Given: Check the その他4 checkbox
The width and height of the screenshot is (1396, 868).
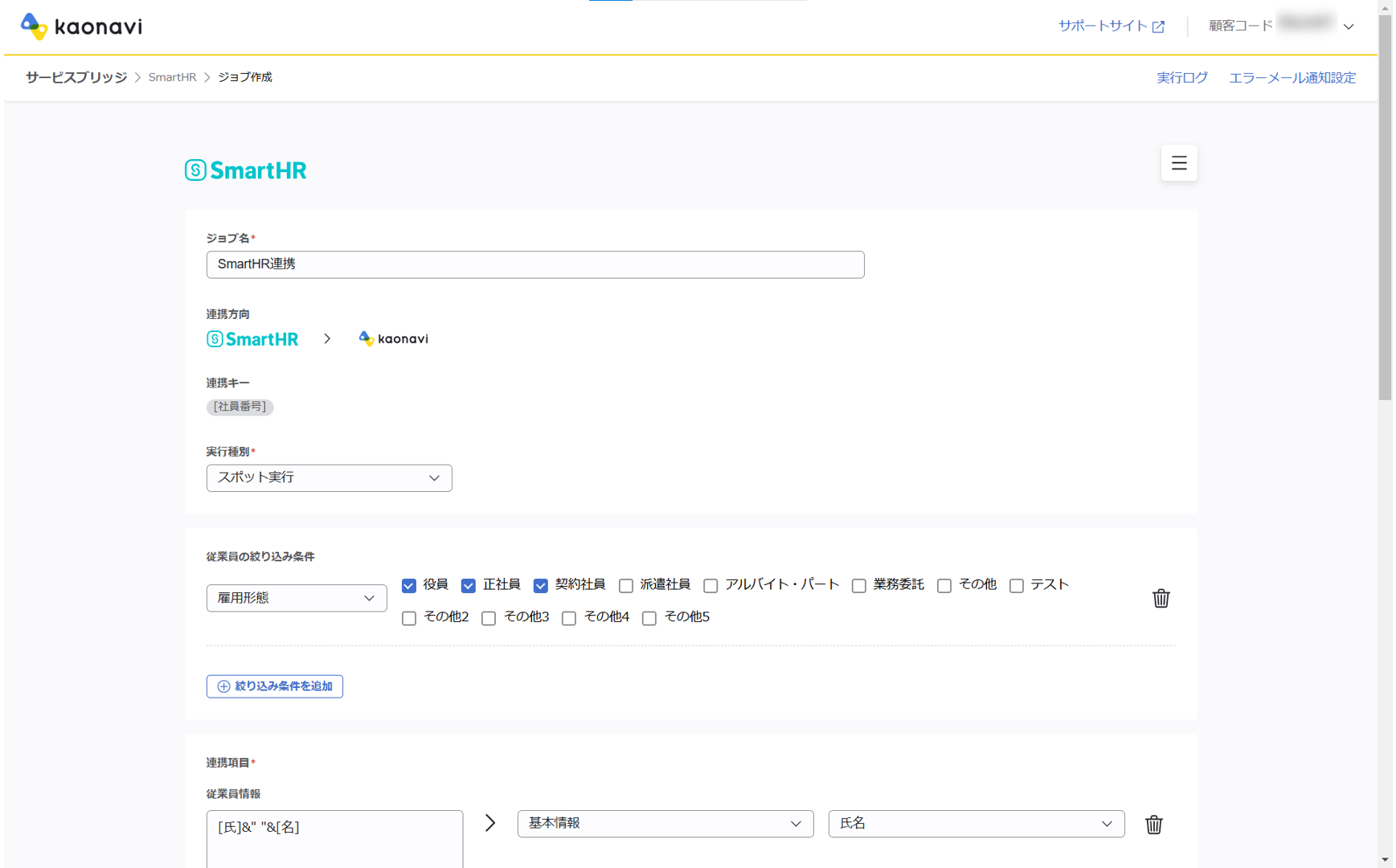Looking at the screenshot, I should (x=569, y=618).
